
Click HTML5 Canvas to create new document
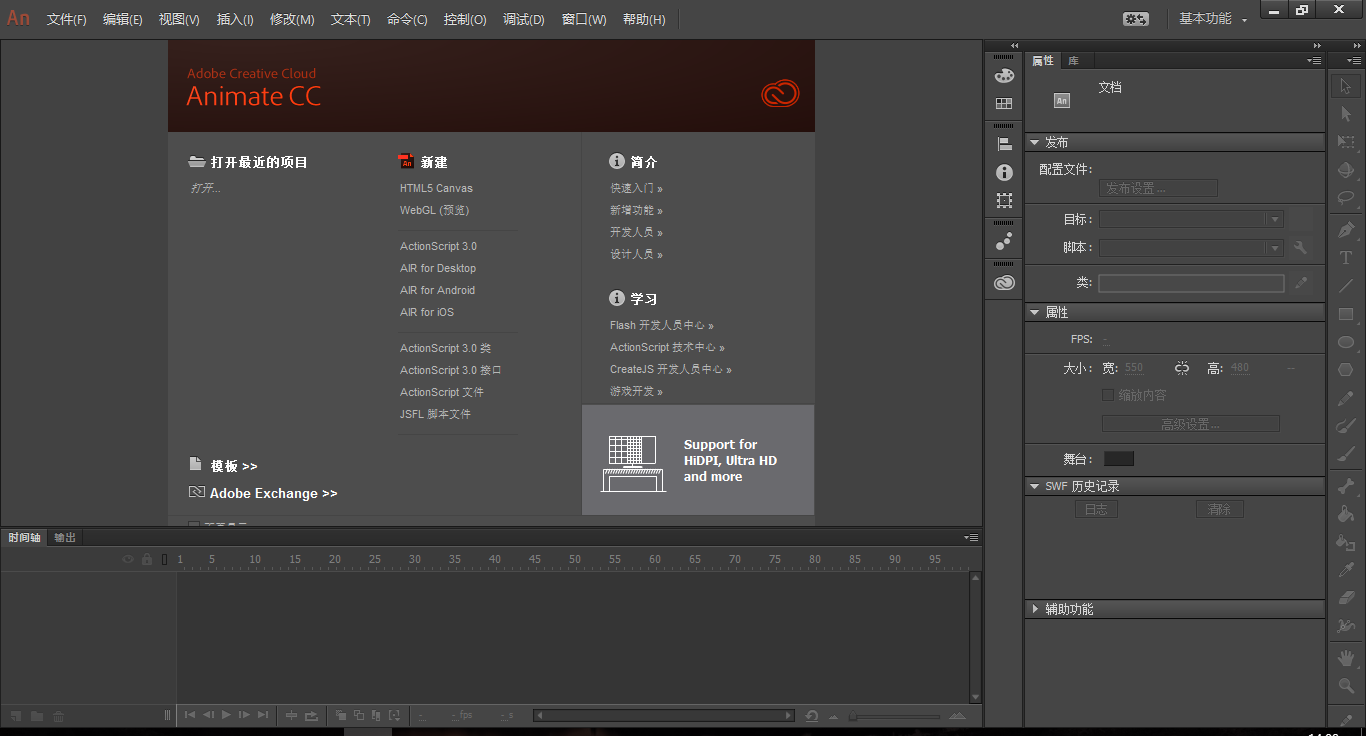pyautogui.click(x=436, y=188)
